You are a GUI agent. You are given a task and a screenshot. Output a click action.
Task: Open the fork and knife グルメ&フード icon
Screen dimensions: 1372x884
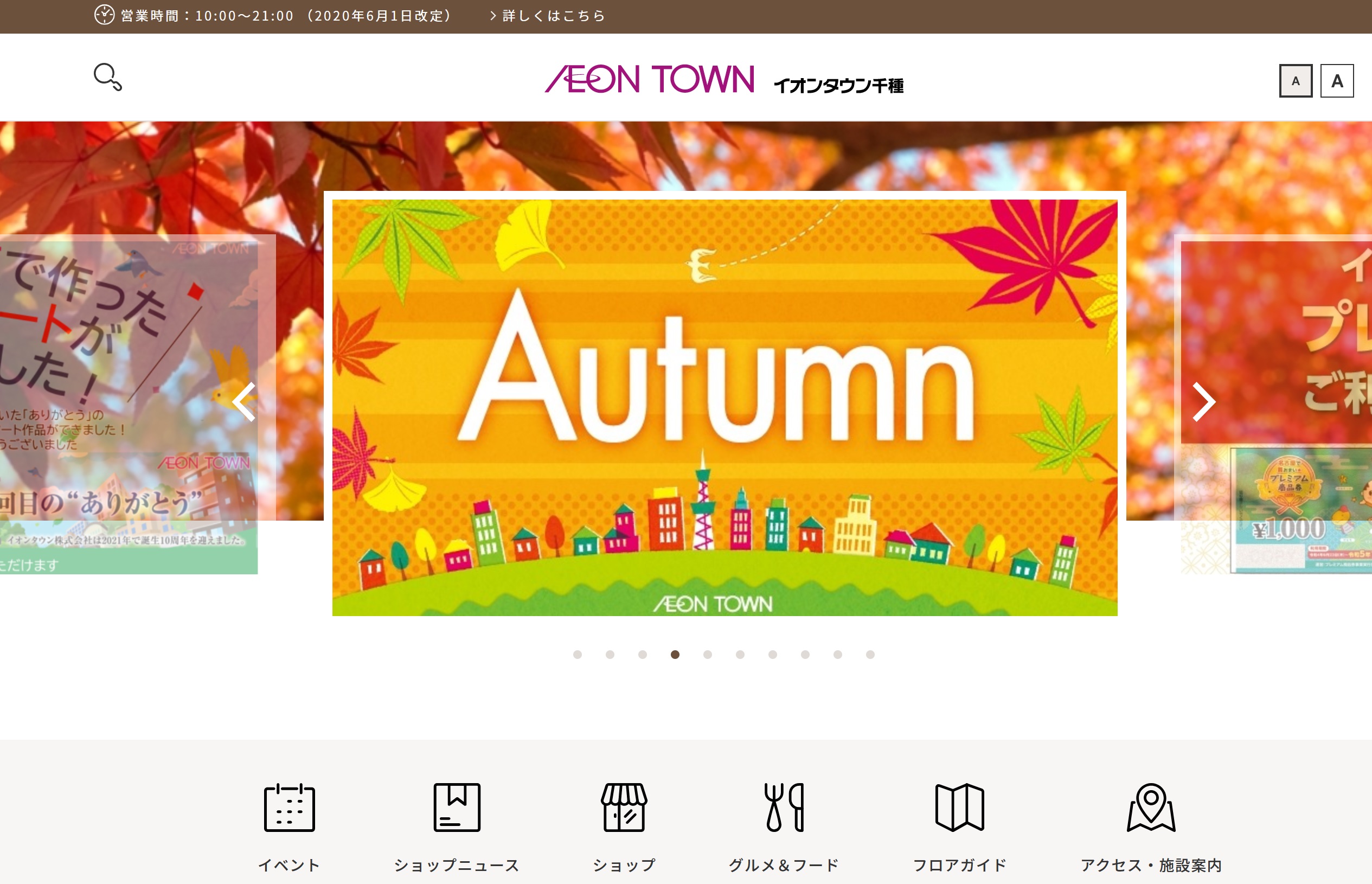pyautogui.click(x=784, y=807)
